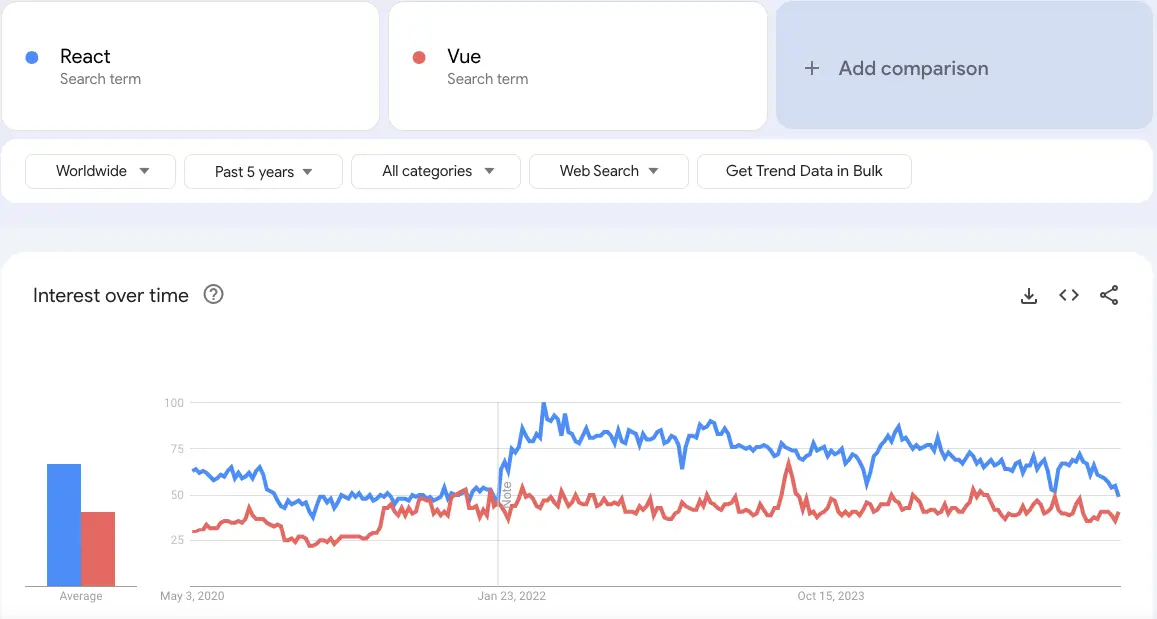
Task: Open the All categories dropdown
Action: pos(435,171)
